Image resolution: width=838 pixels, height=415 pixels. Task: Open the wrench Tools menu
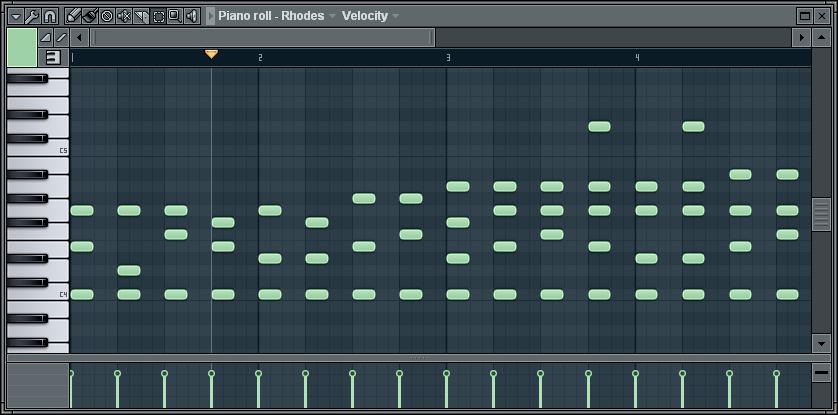pyautogui.click(x=32, y=16)
